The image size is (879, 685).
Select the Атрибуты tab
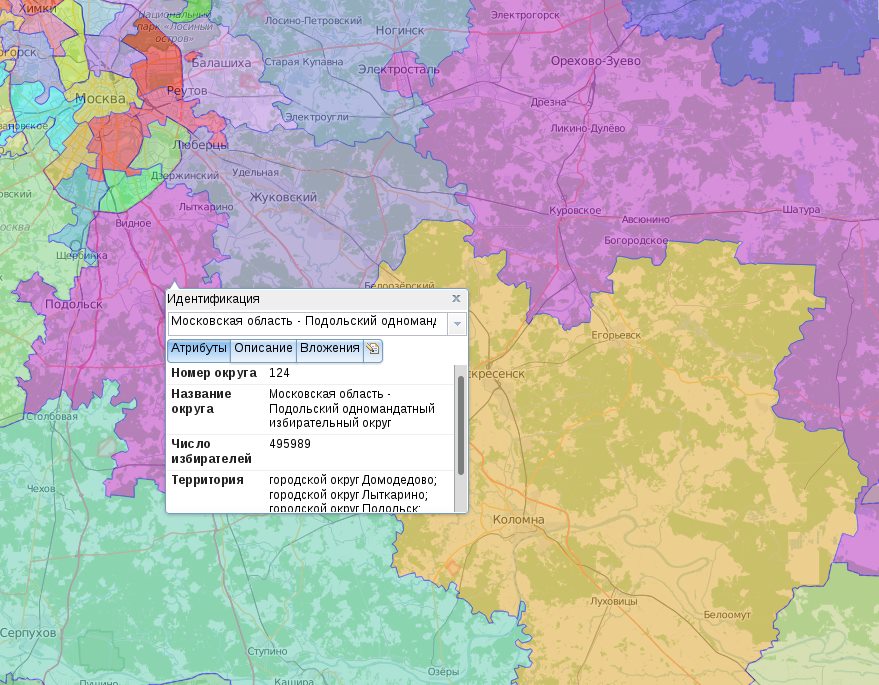(x=198, y=349)
